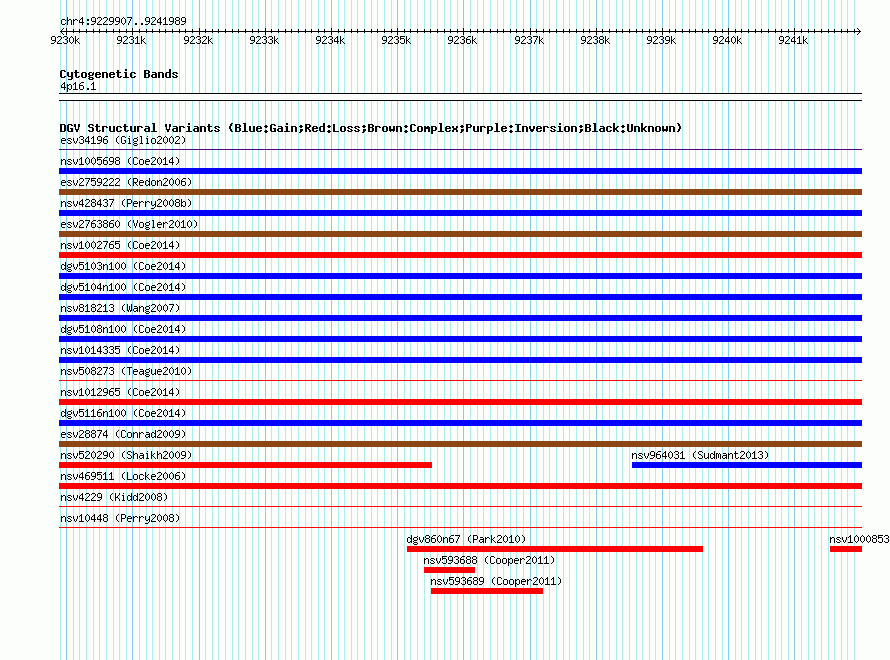Viewport: 890px width, 660px height.
Task: Click dgv860n67 (Park2010) label
Action: 467,539
